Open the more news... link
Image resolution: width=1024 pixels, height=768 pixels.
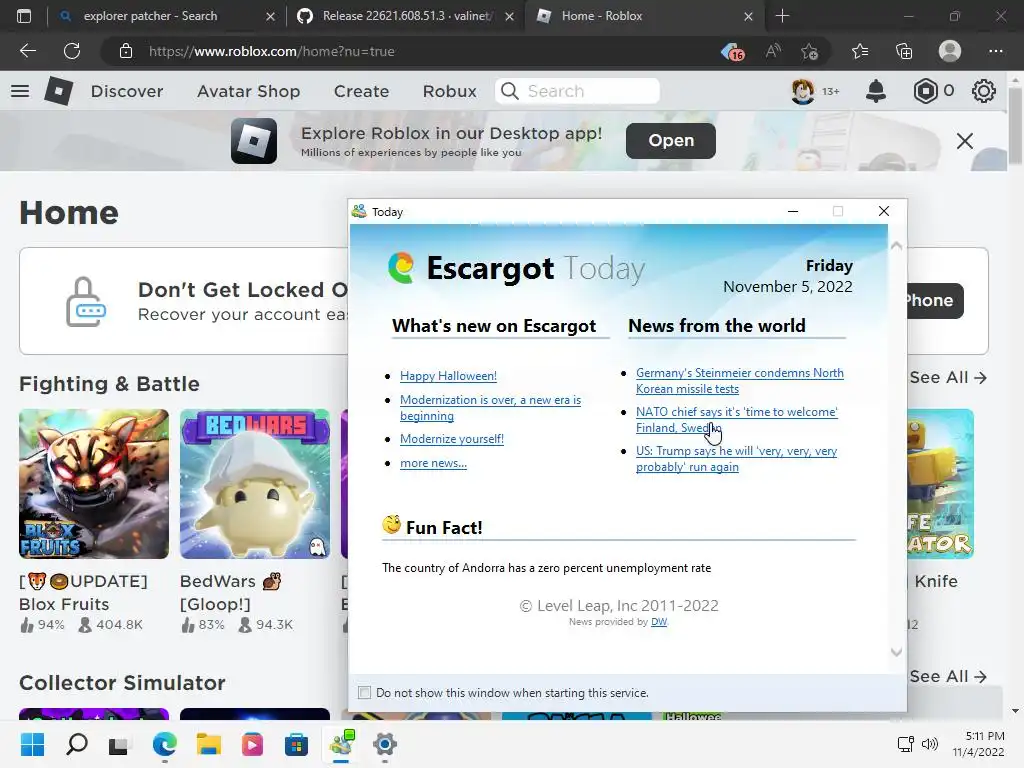433,463
